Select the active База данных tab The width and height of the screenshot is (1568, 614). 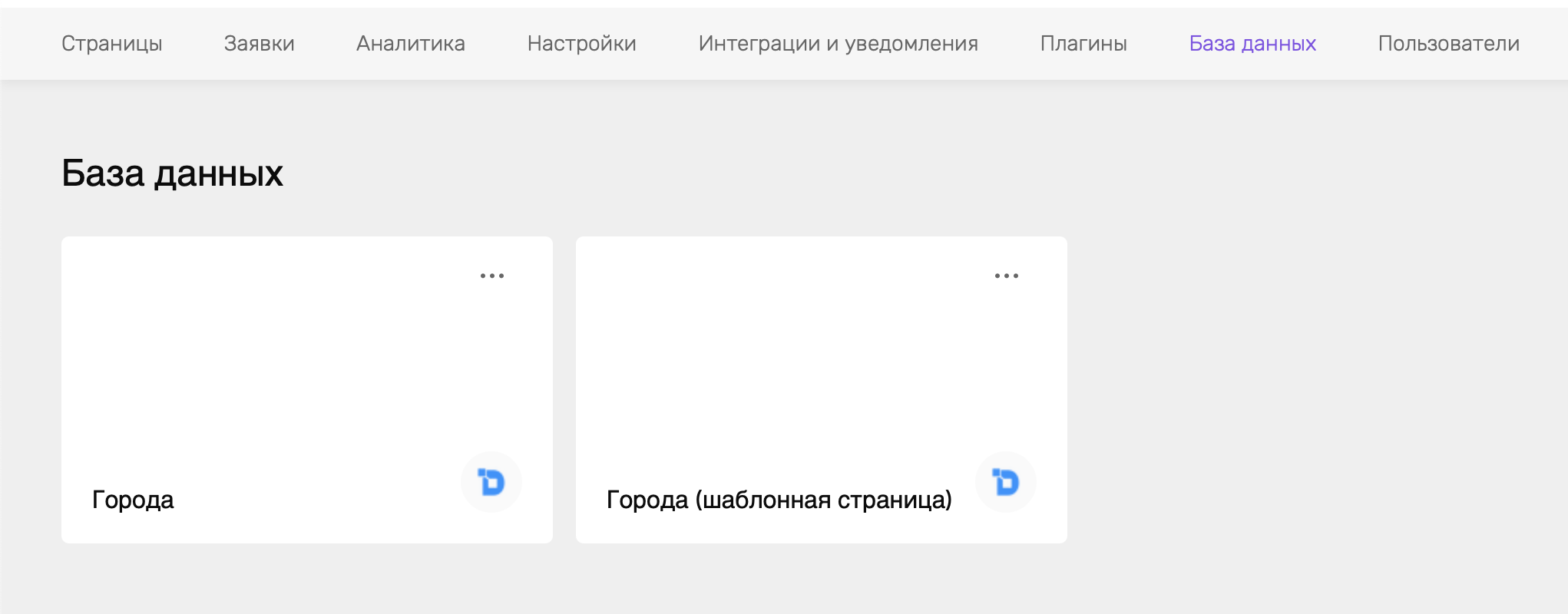pyautogui.click(x=1252, y=44)
